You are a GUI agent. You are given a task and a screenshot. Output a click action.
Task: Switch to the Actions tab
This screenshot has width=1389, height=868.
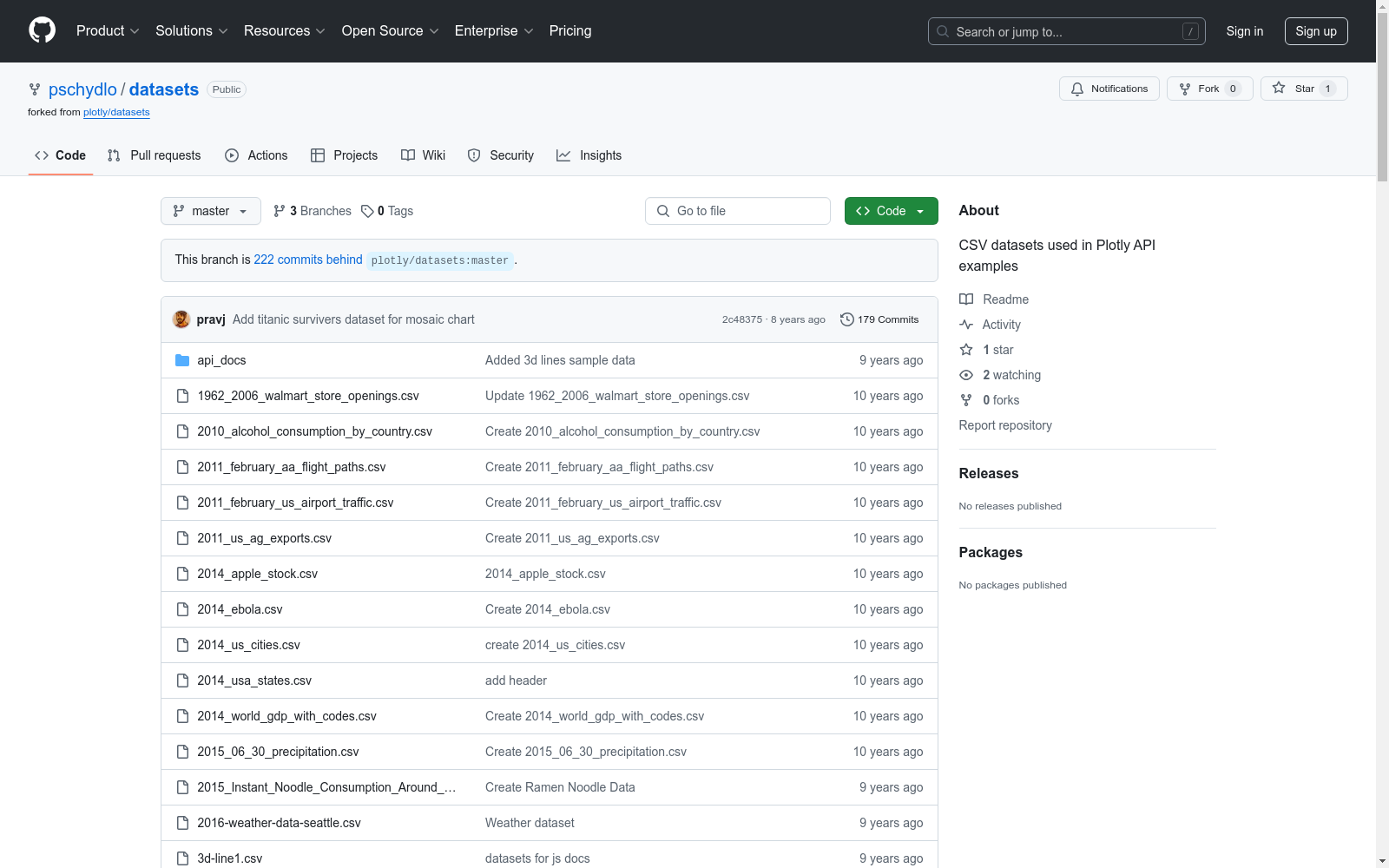tap(256, 155)
